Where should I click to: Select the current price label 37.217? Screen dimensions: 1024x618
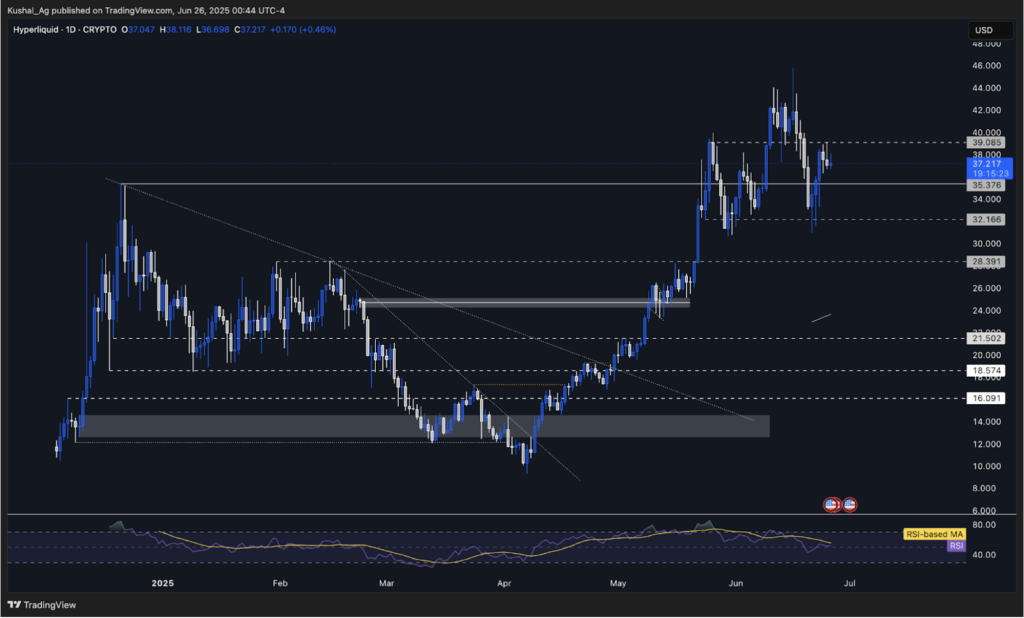989,169
